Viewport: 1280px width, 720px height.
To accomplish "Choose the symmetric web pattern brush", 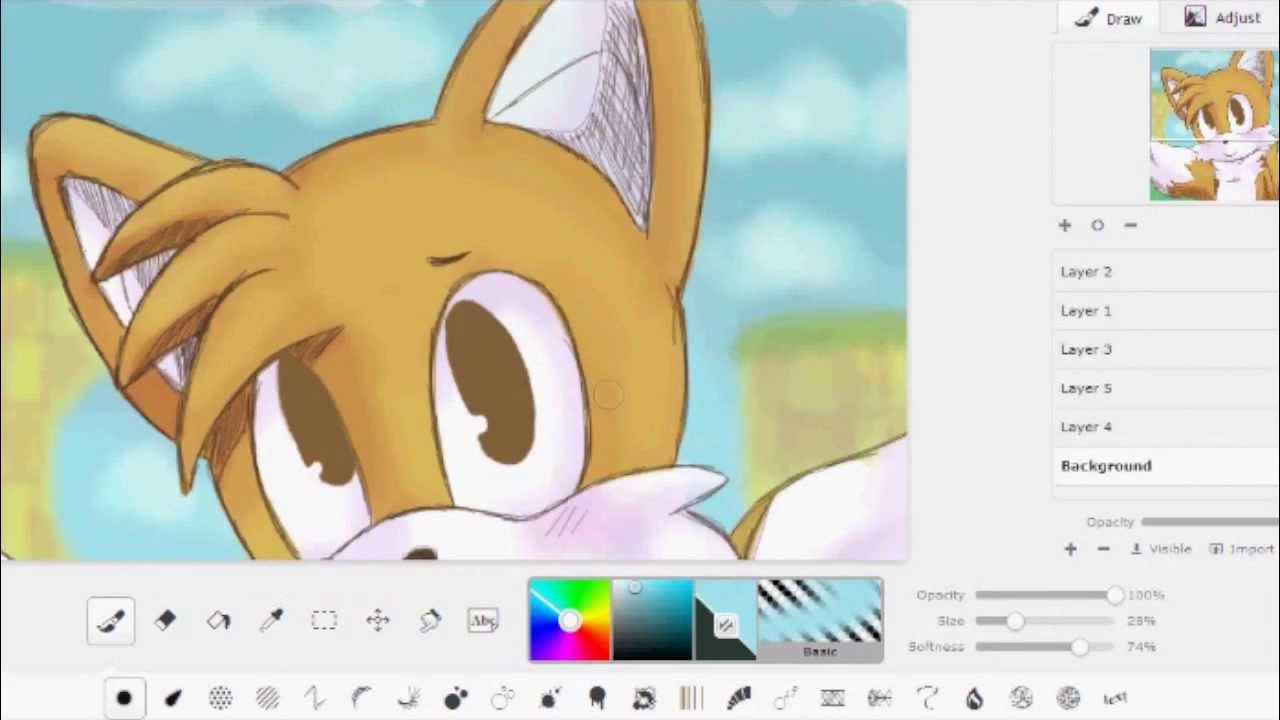I will coord(880,698).
